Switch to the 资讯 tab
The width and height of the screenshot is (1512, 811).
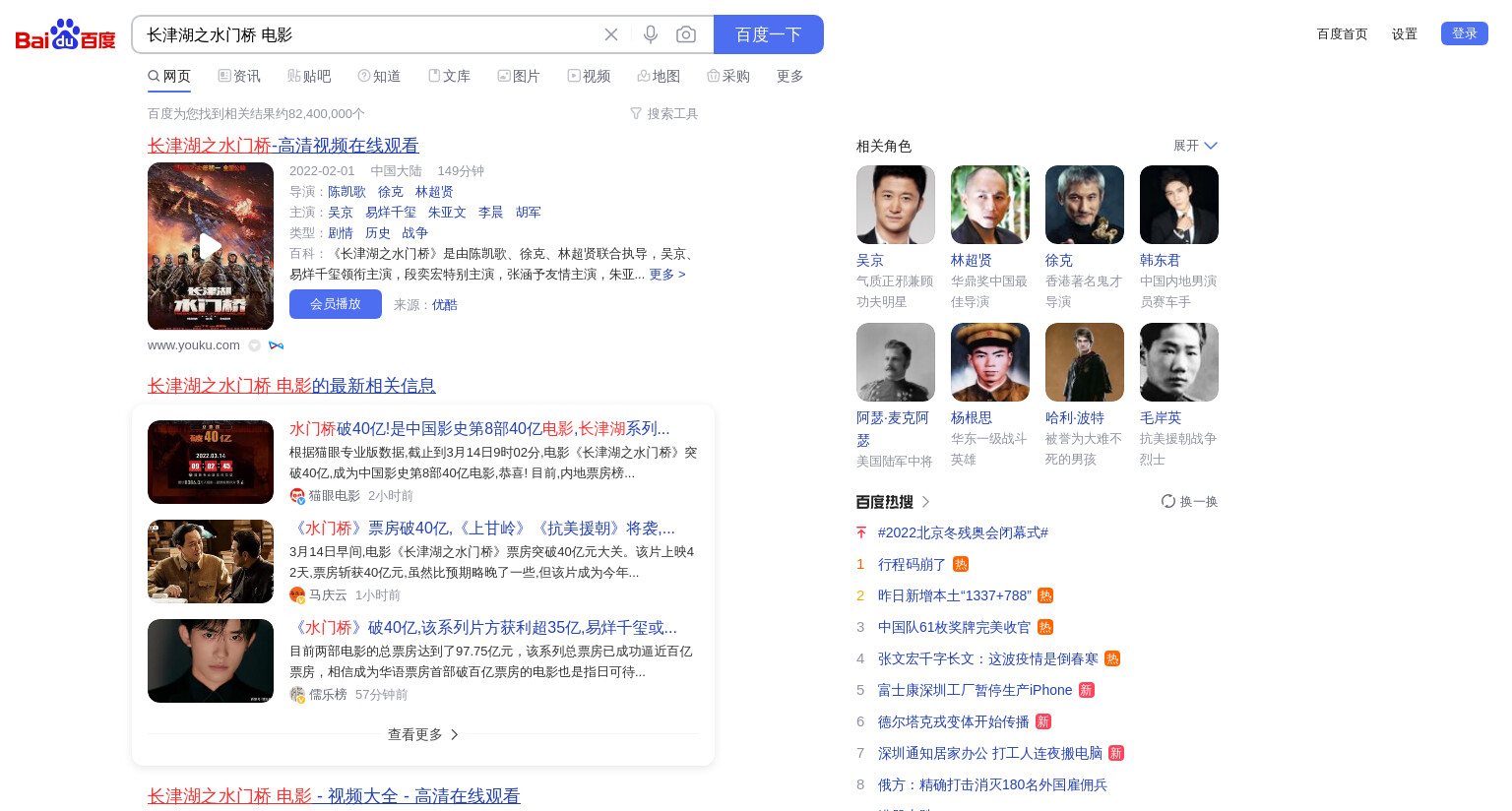pos(239,76)
